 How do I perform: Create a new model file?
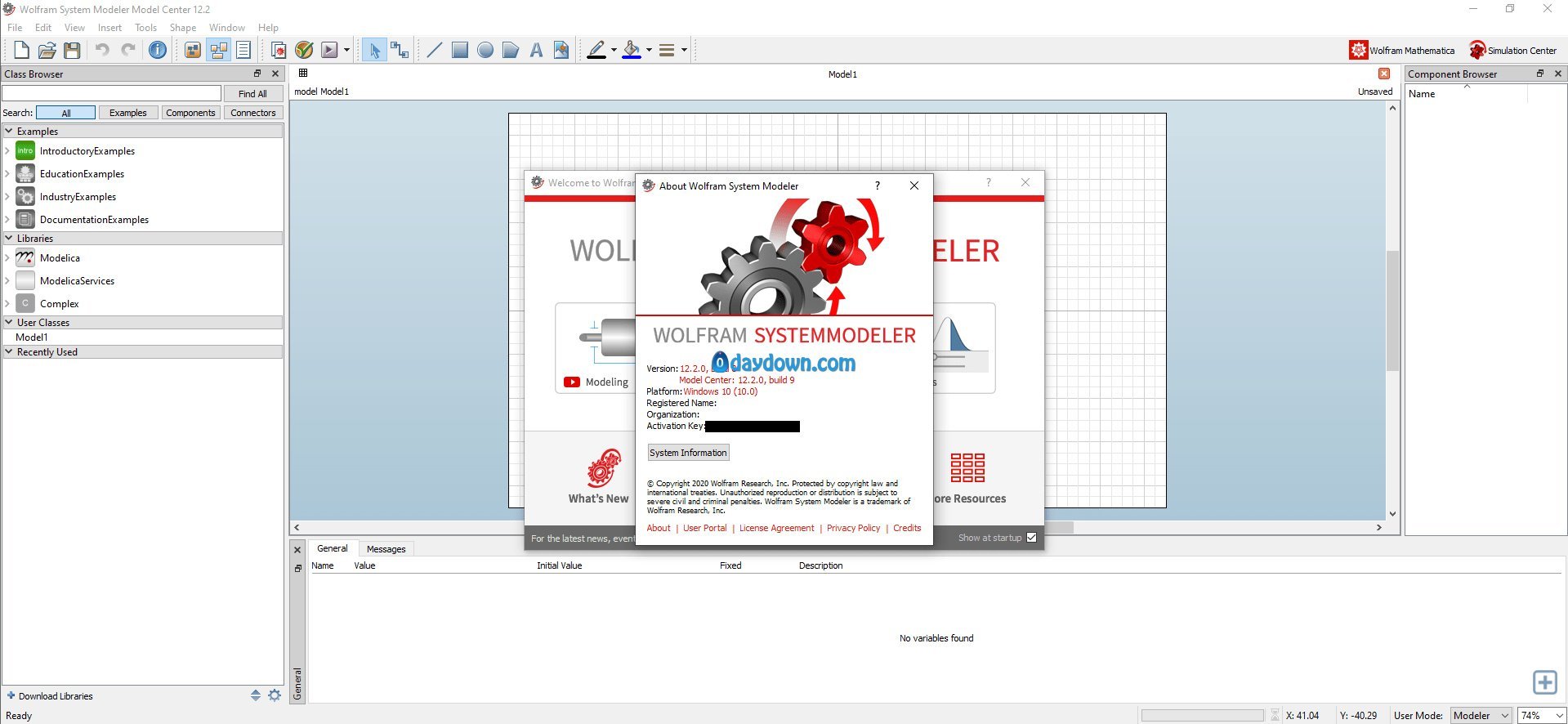[x=22, y=51]
